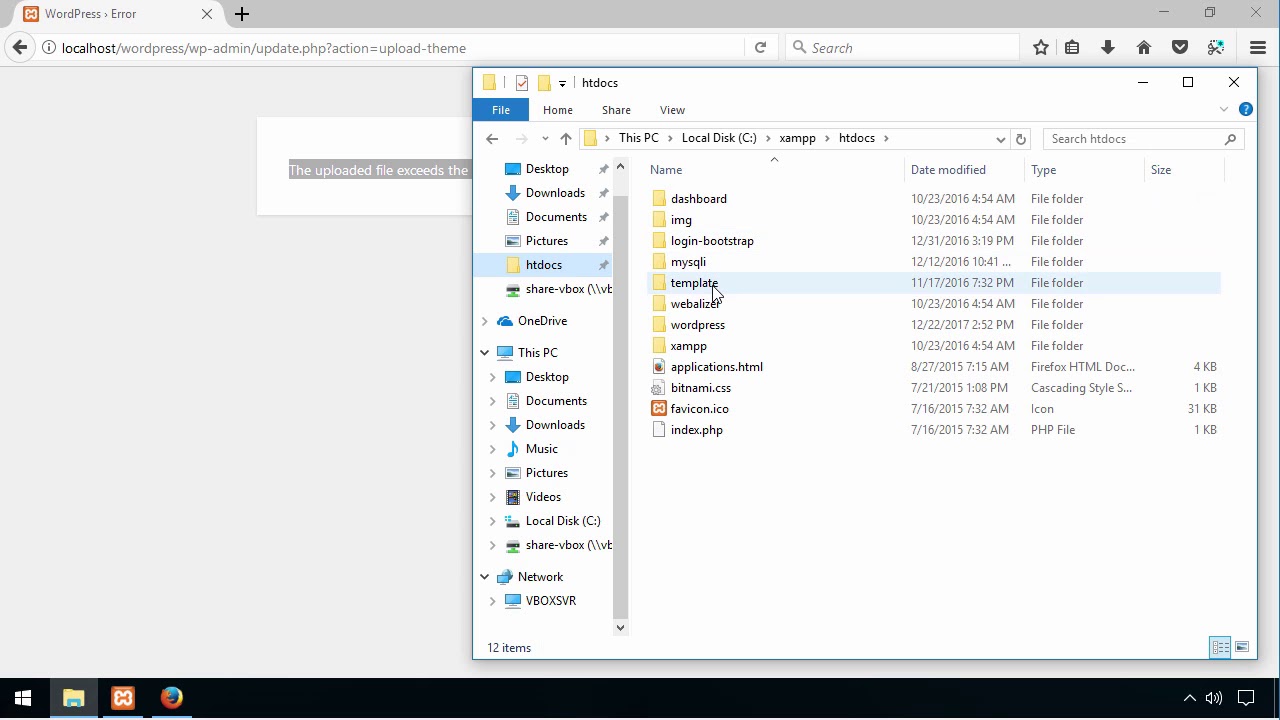Close the WordPress Error tab
The height and width of the screenshot is (720, 1280).
click(207, 14)
